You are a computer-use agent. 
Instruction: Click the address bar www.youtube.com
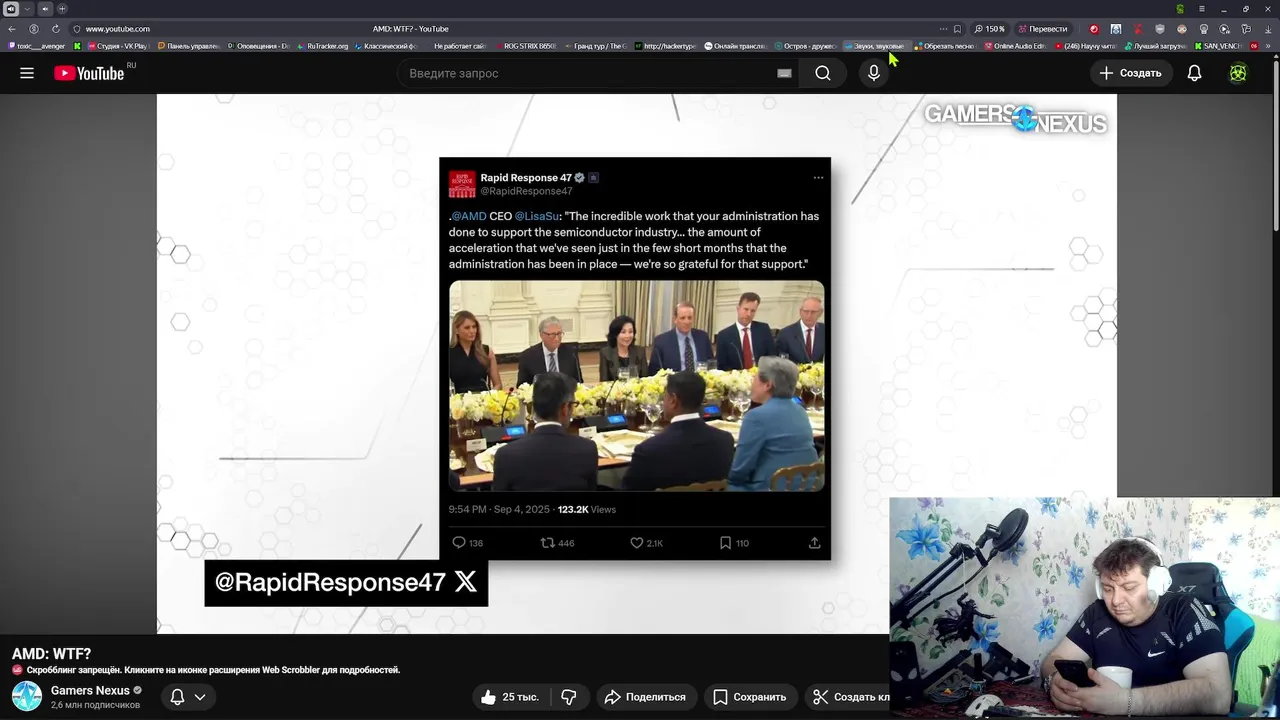tap(117, 29)
